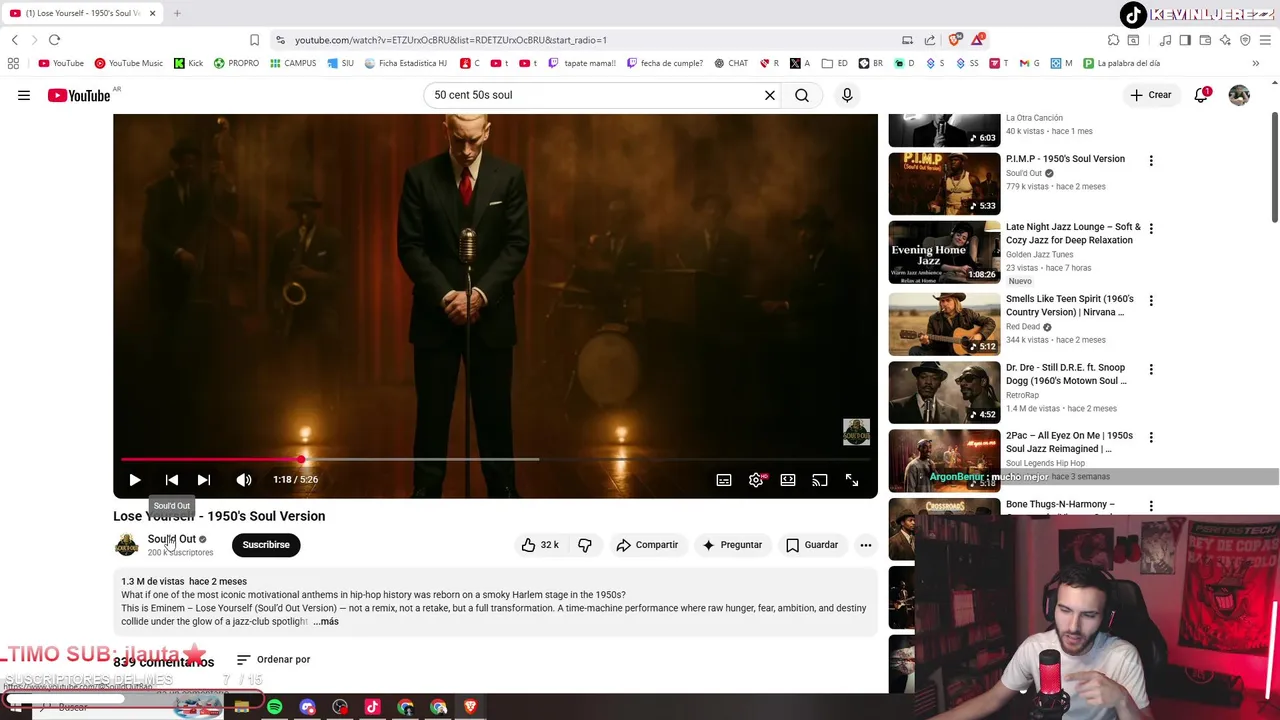Show hidden bookmarks with double chevron
The image size is (1280, 720).
tap(1255, 63)
